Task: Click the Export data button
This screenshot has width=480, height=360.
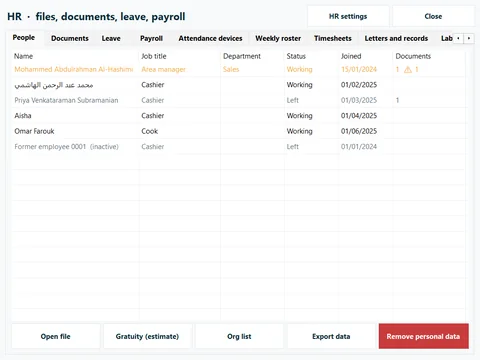Action: [x=331, y=336]
